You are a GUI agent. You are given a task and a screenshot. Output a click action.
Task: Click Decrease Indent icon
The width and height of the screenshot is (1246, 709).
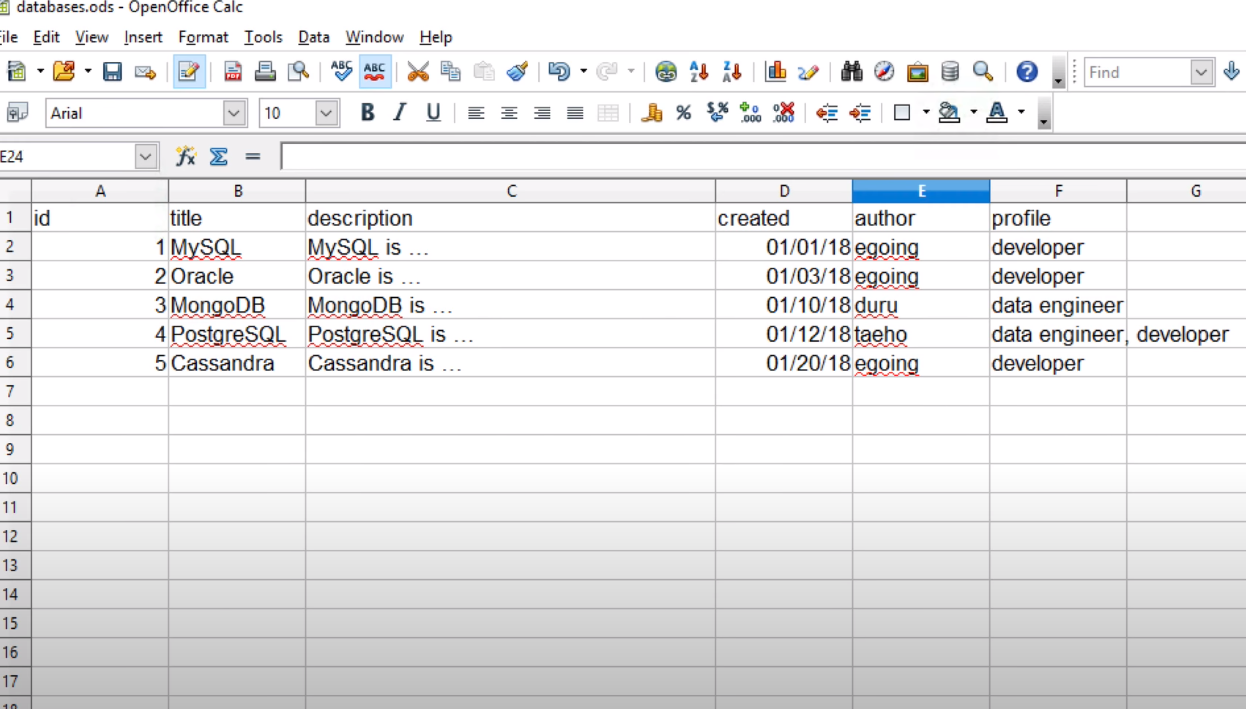pos(827,113)
